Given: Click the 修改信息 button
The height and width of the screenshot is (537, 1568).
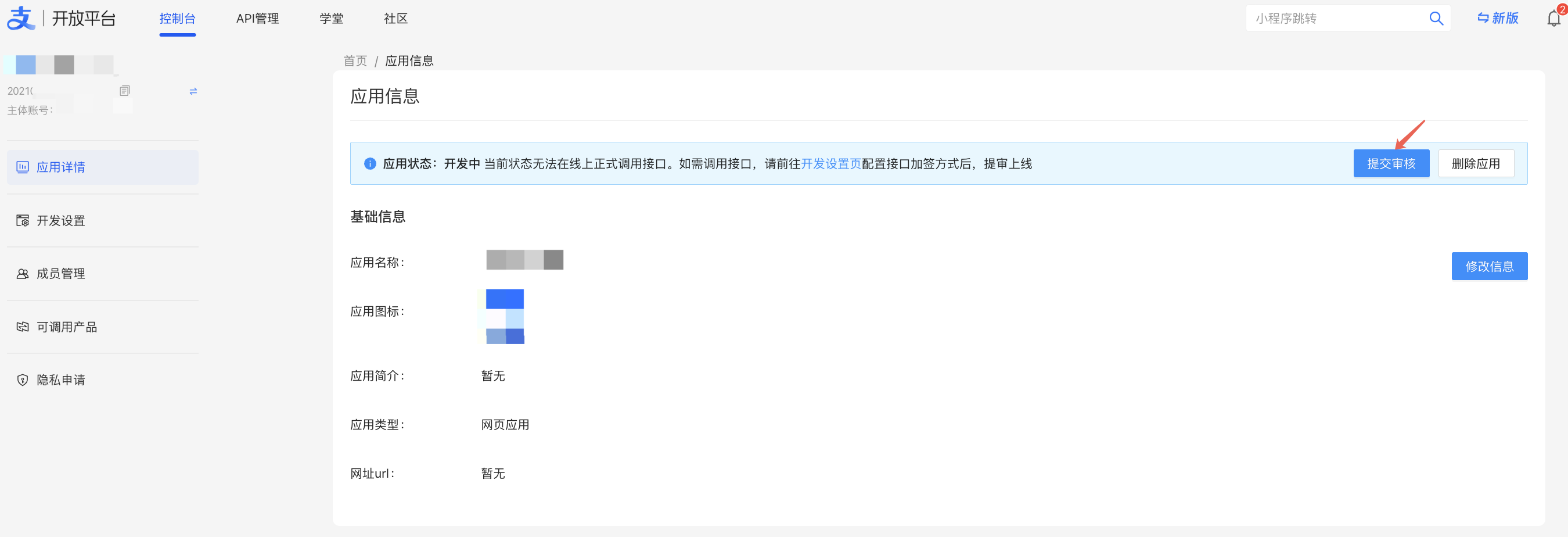Looking at the screenshot, I should [x=1489, y=266].
